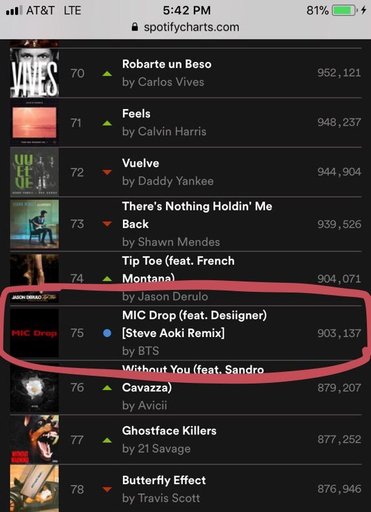This screenshot has width=371, height=512.
Task: Tap the green up arrow next to Feels
Action: (107, 123)
